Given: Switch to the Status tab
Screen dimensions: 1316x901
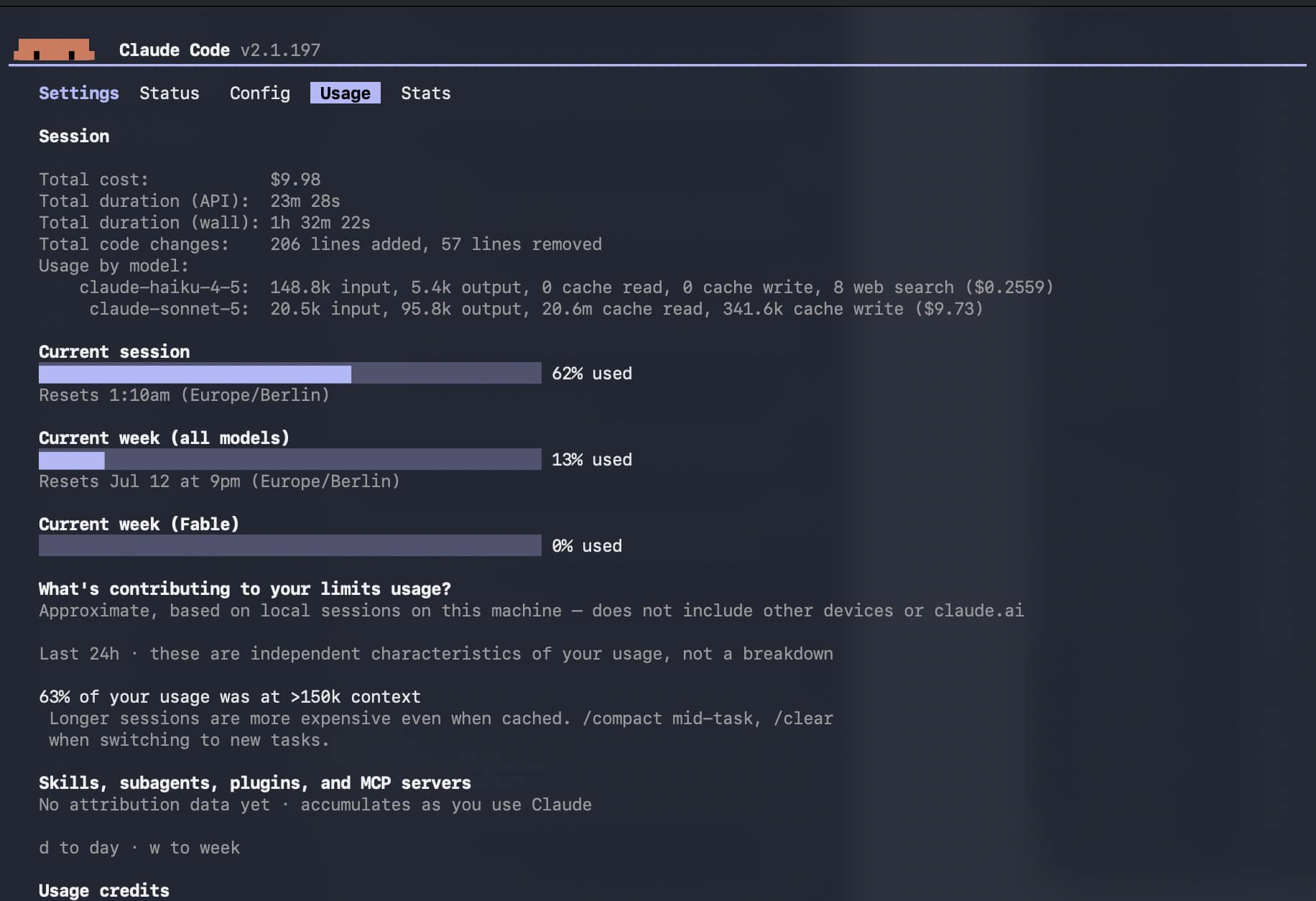Looking at the screenshot, I should coord(170,93).
